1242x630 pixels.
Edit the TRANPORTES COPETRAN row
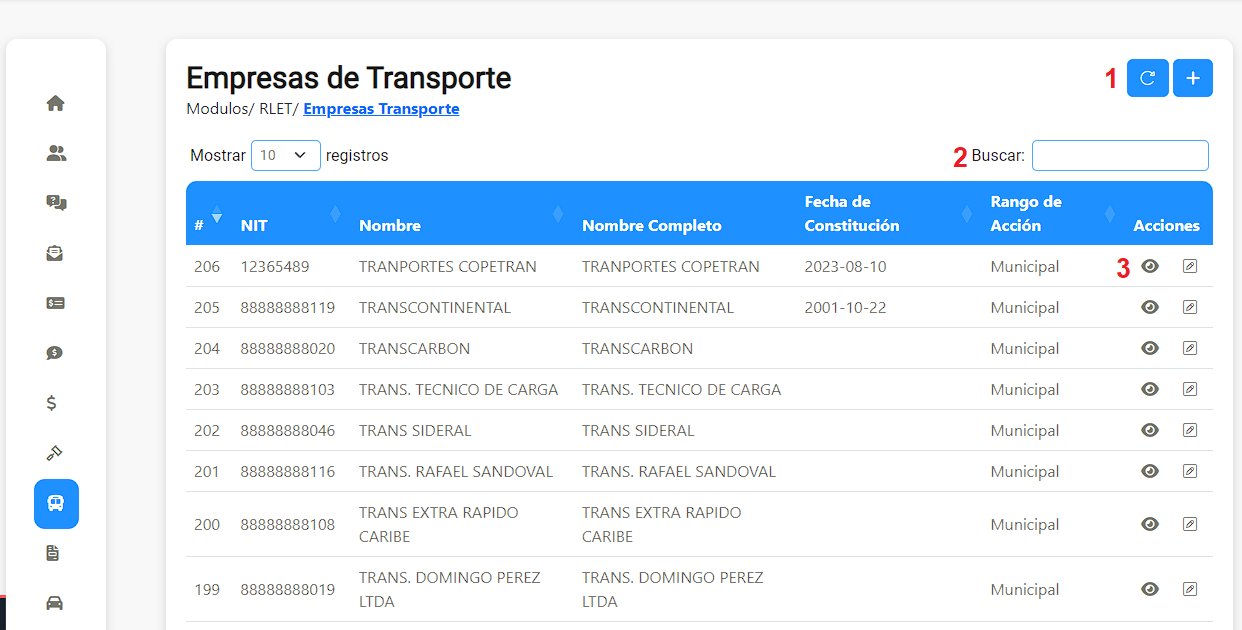1189,266
